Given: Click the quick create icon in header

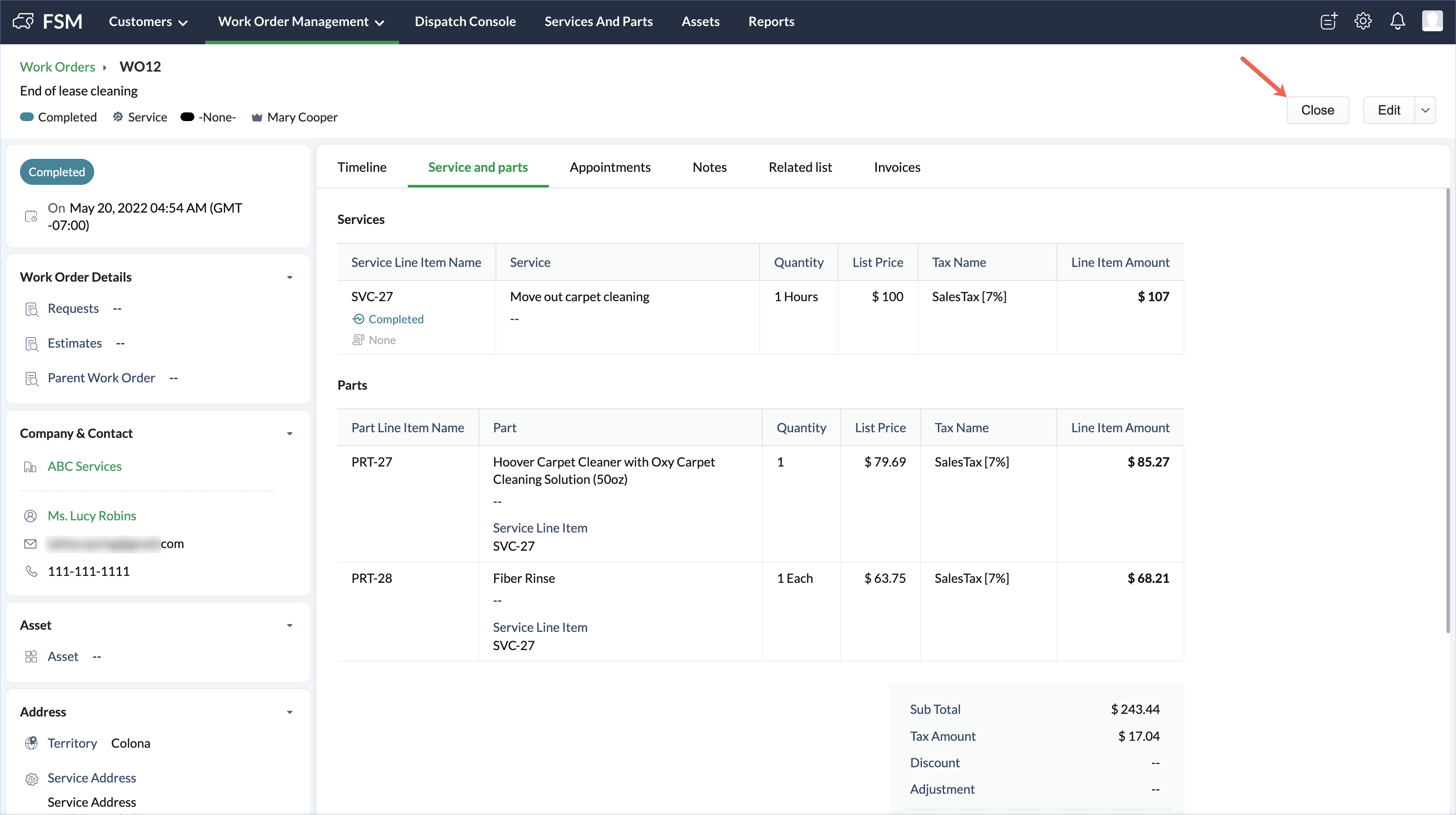Looking at the screenshot, I should point(1328,21).
